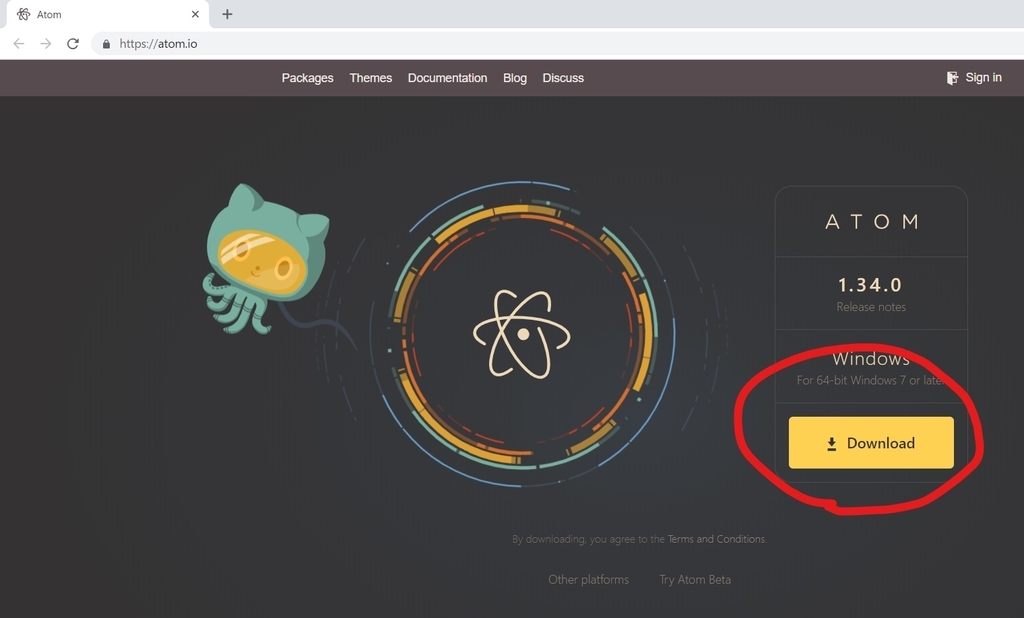
Task: Reload the page
Action: [x=72, y=44]
